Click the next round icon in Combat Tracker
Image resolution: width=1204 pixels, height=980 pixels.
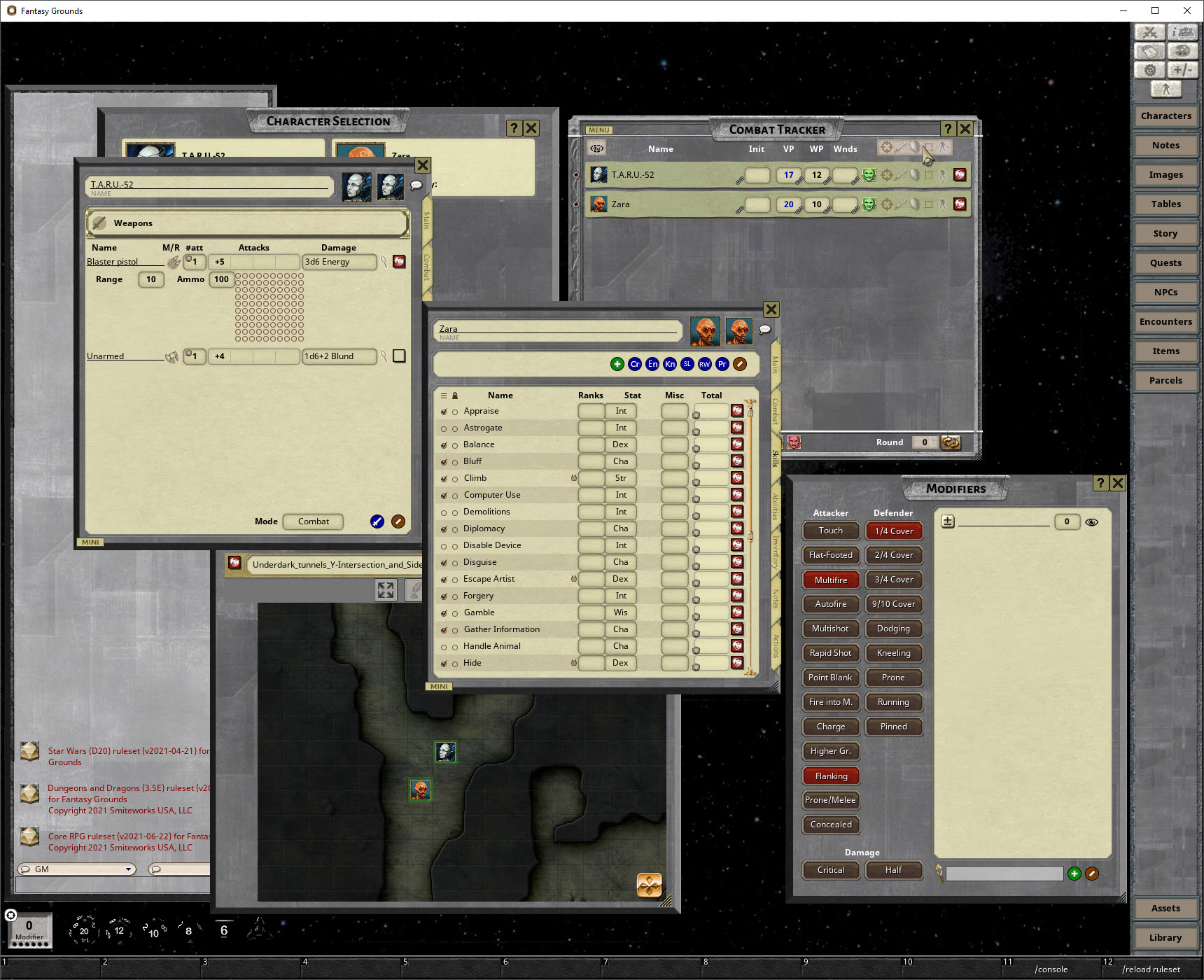pyautogui.click(x=951, y=442)
